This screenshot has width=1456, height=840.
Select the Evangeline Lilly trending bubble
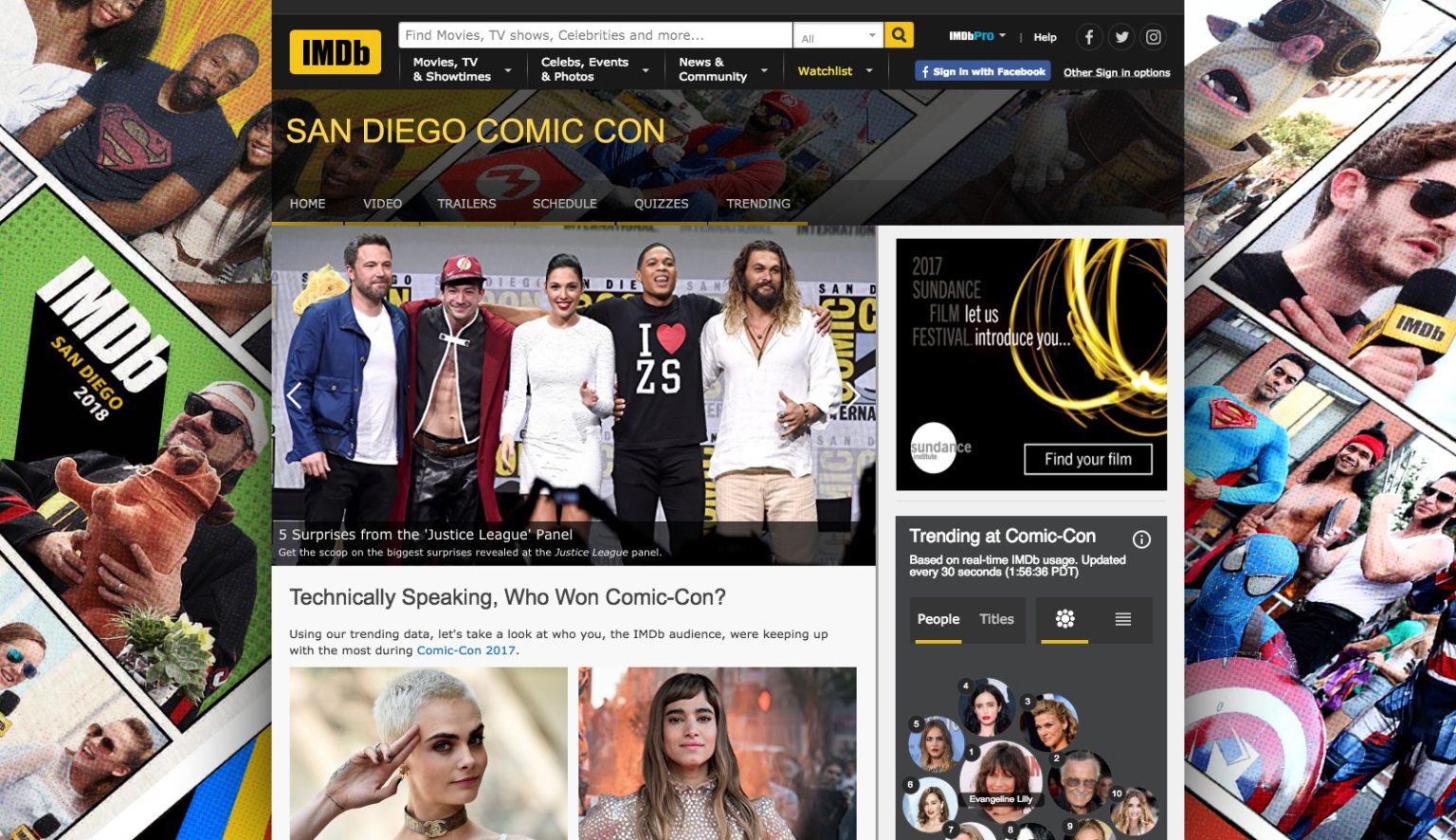coord(1001,778)
